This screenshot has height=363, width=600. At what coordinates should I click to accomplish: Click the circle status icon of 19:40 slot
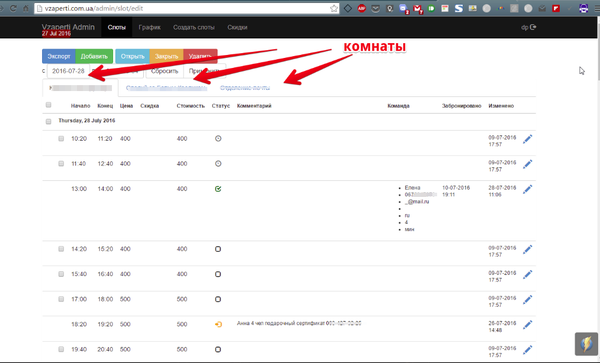(218, 349)
